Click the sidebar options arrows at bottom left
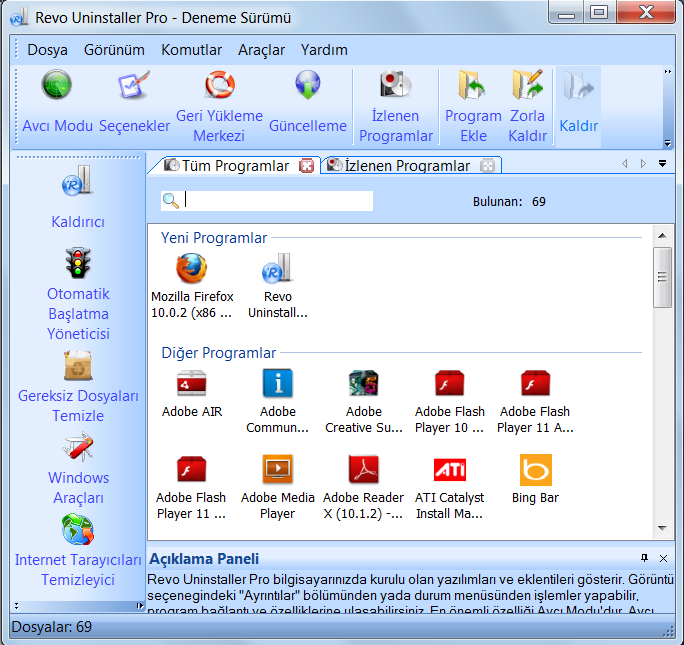The width and height of the screenshot is (684, 645). click(17, 606)
